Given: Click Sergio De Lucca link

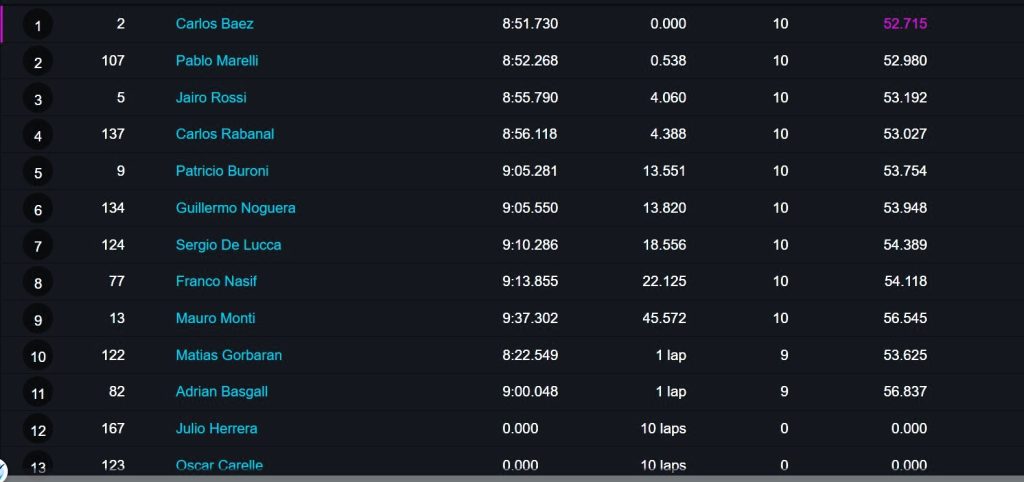Looking at the screenshot, I should click(x=229, y=245).
